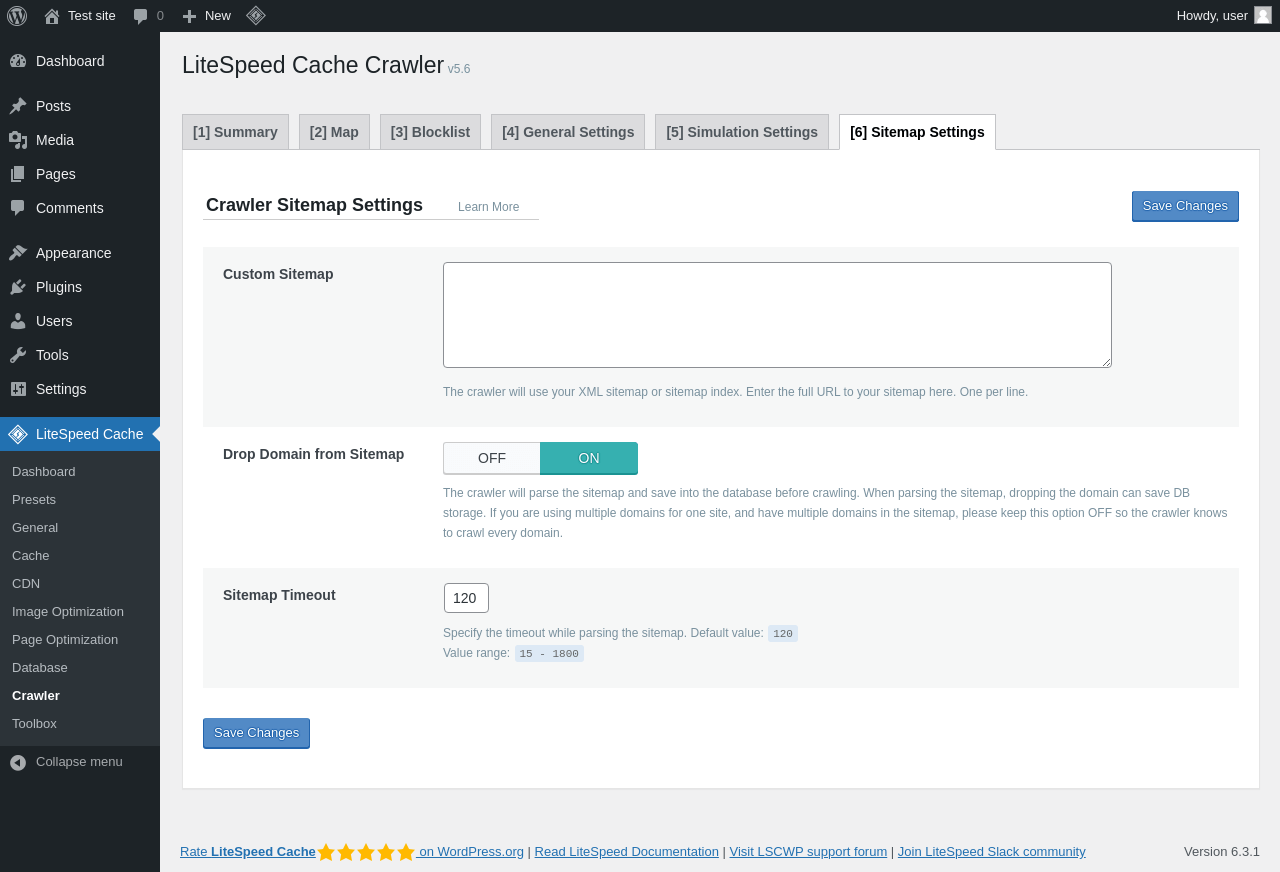Click the Sitemap Timeout input field
Image resolution: width=1280 pixels, height=872 pixels.
click(x=466, y=598)
